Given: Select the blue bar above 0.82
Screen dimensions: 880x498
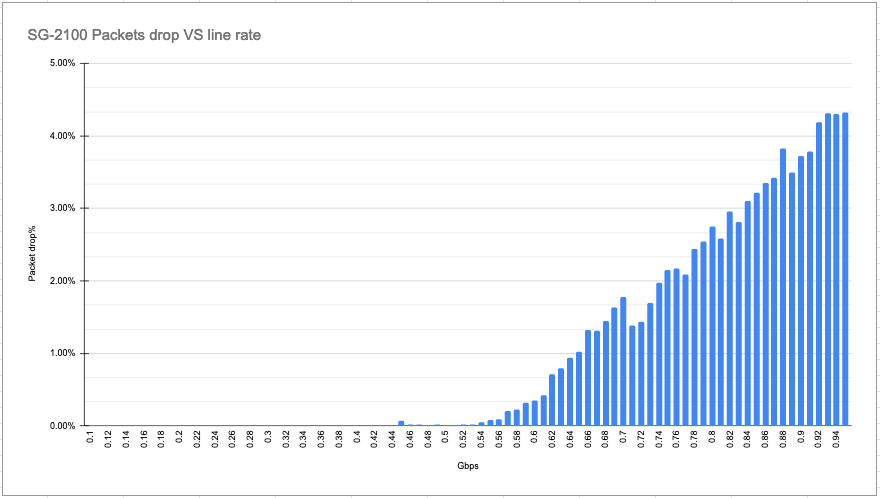Looking at the screenshot, I should pos(730,319).
